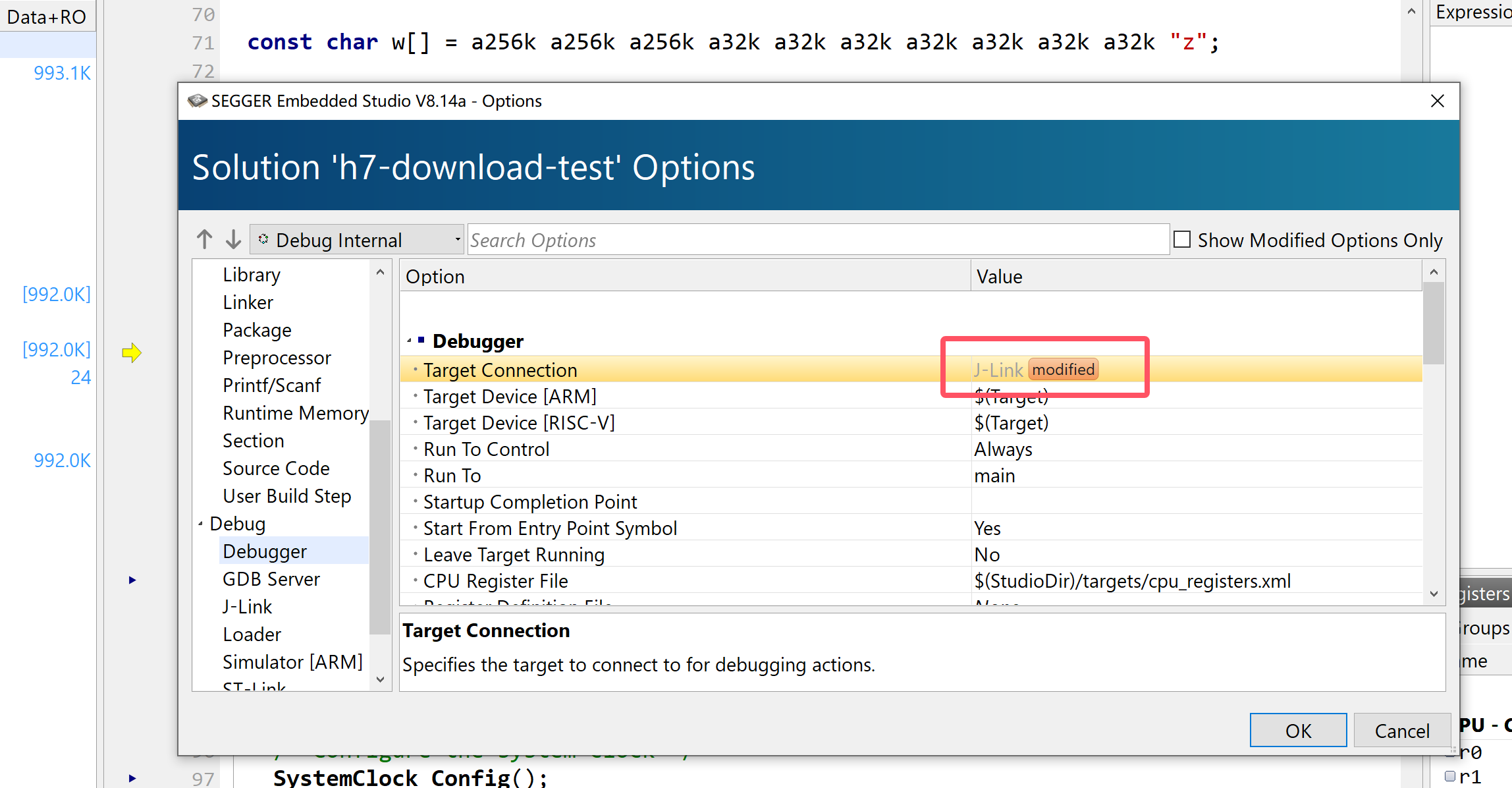This screenshot has height=788, width=1512.
Task: Select Loader in the category tree
Action: [252, 634]
